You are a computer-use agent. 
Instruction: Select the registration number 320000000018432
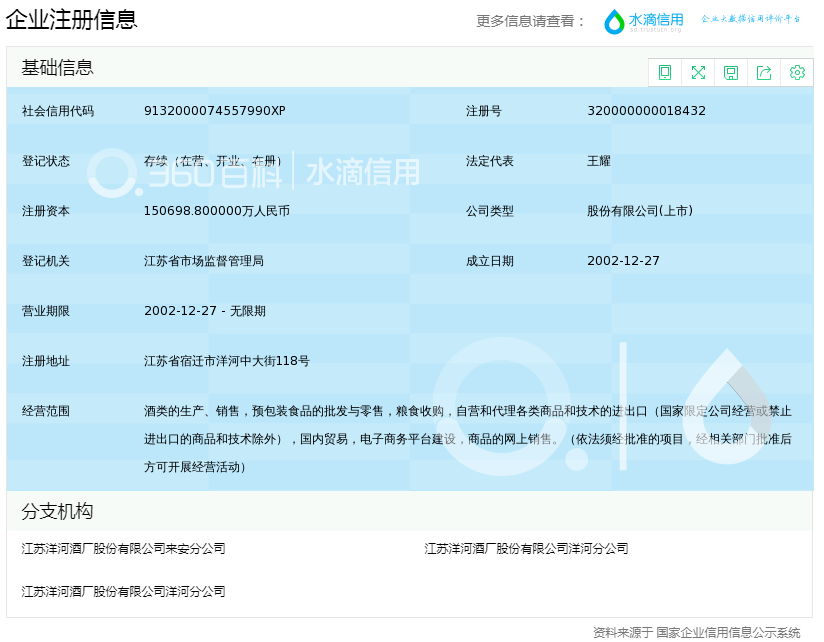click(x=646, y=111)
